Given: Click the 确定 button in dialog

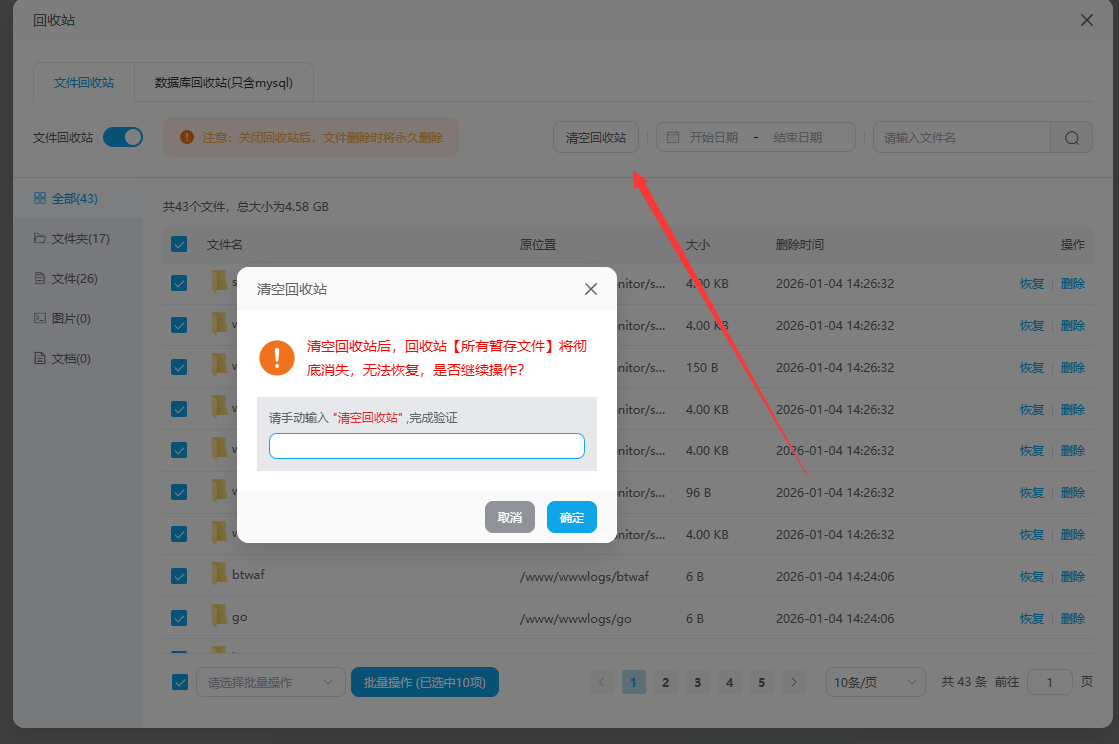Looking at the screenshot, I should click(x=572, y=517).
